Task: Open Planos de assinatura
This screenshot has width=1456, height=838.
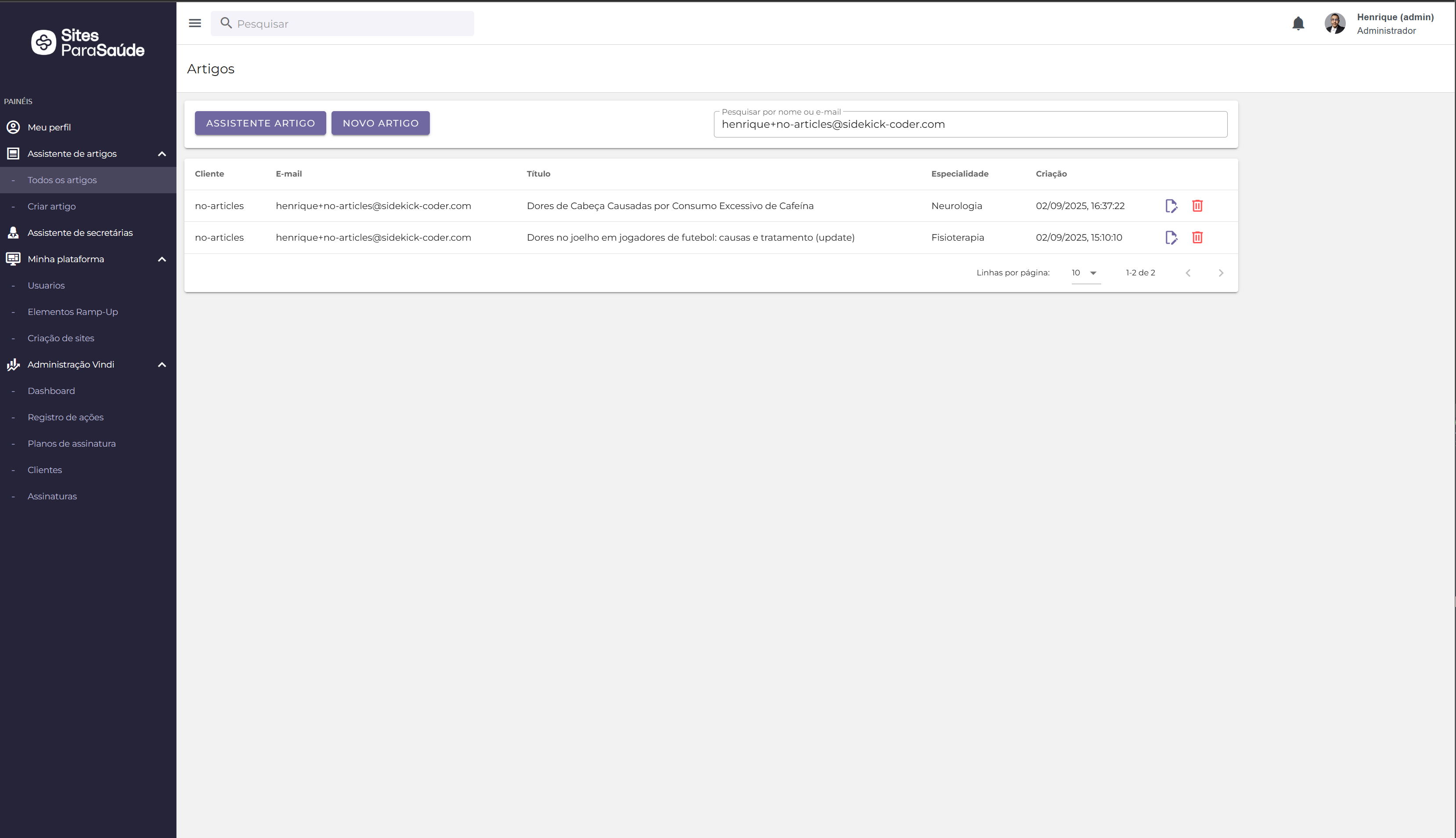Action: pos(88,444)
